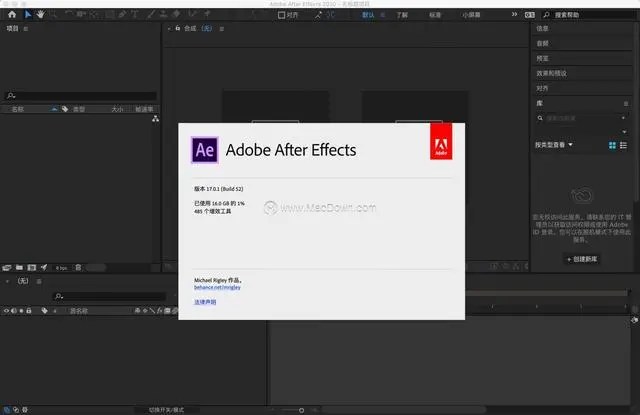The image size is (640, 415).
Task: Switch to the 了解 workspace tab
Action: pyautogui.click(x=402, y=15)
